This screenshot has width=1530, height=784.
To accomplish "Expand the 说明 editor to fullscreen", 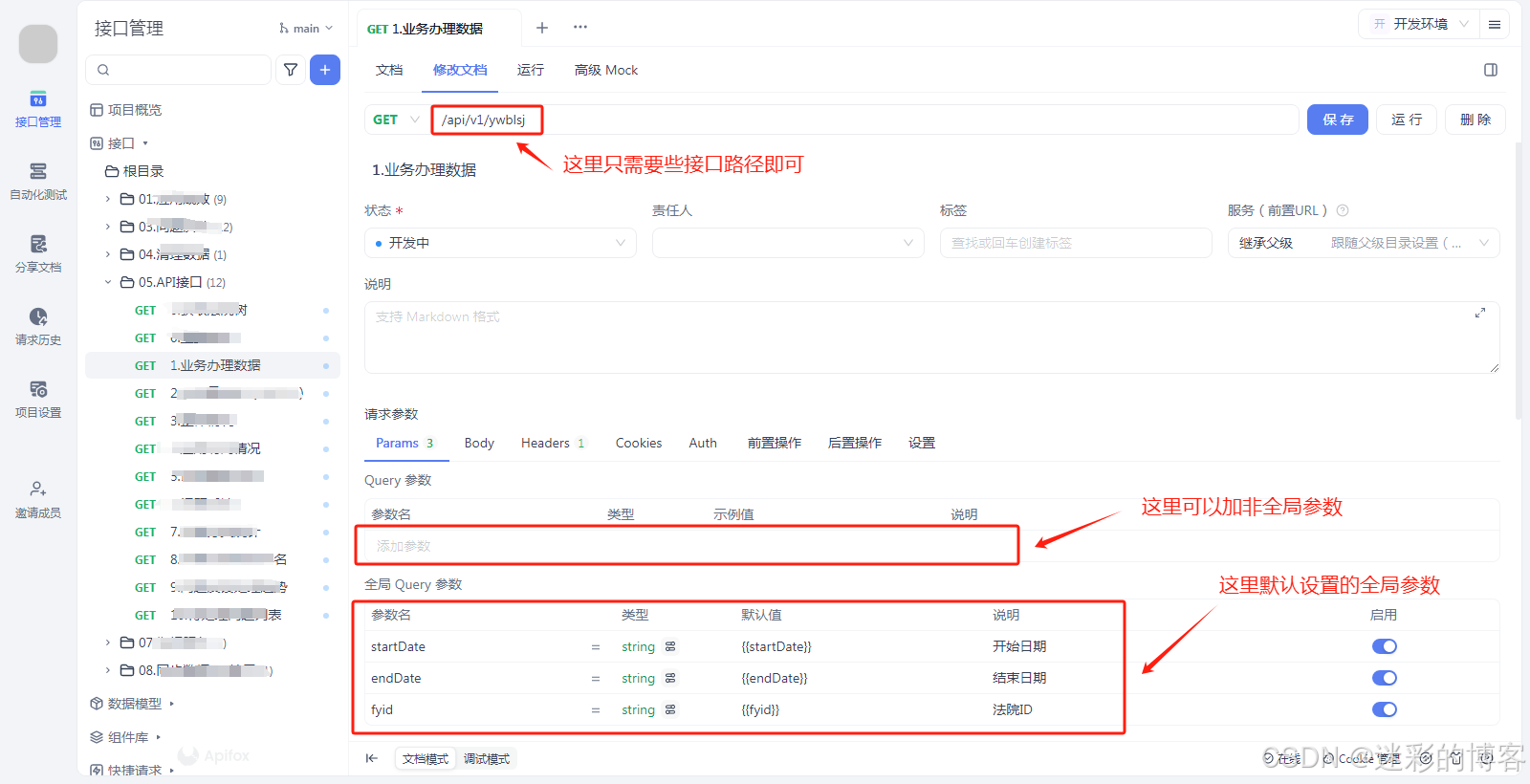I will (1480, 313).
